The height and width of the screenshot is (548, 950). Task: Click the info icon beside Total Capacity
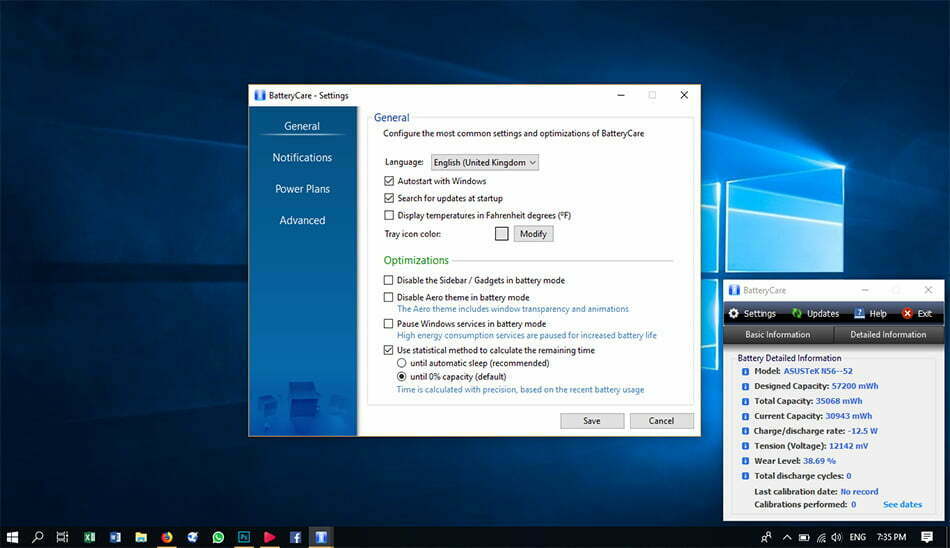pos(745,401)
